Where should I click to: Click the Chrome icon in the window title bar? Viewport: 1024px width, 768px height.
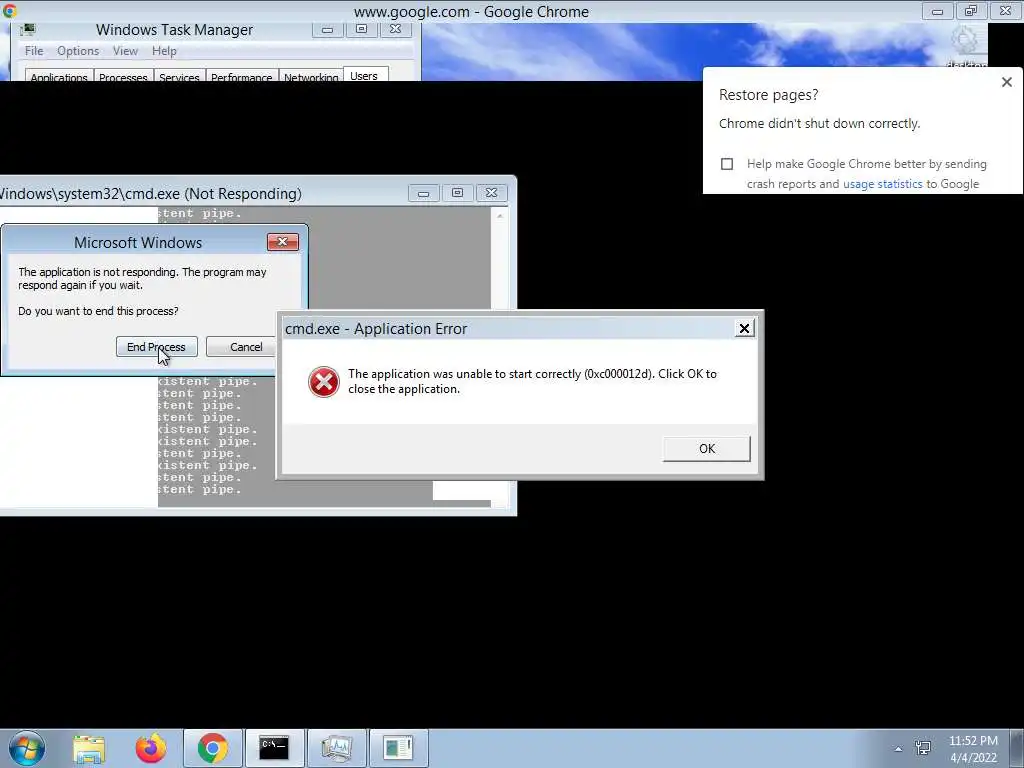(x=9, y=10)
